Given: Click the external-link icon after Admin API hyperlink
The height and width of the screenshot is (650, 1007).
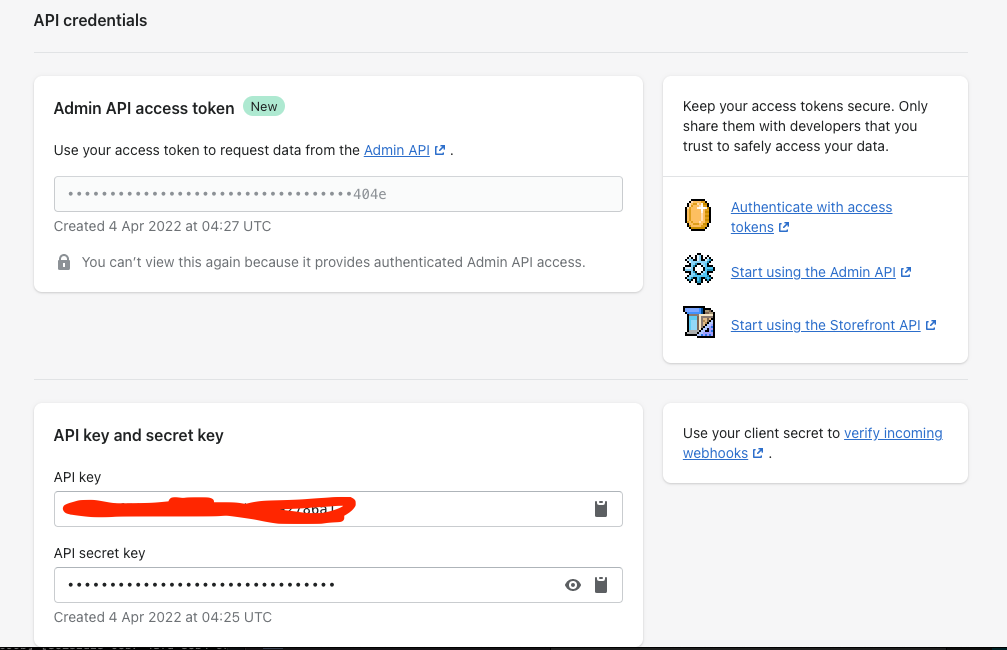Looking at the screenshot, I should point(440,149).
